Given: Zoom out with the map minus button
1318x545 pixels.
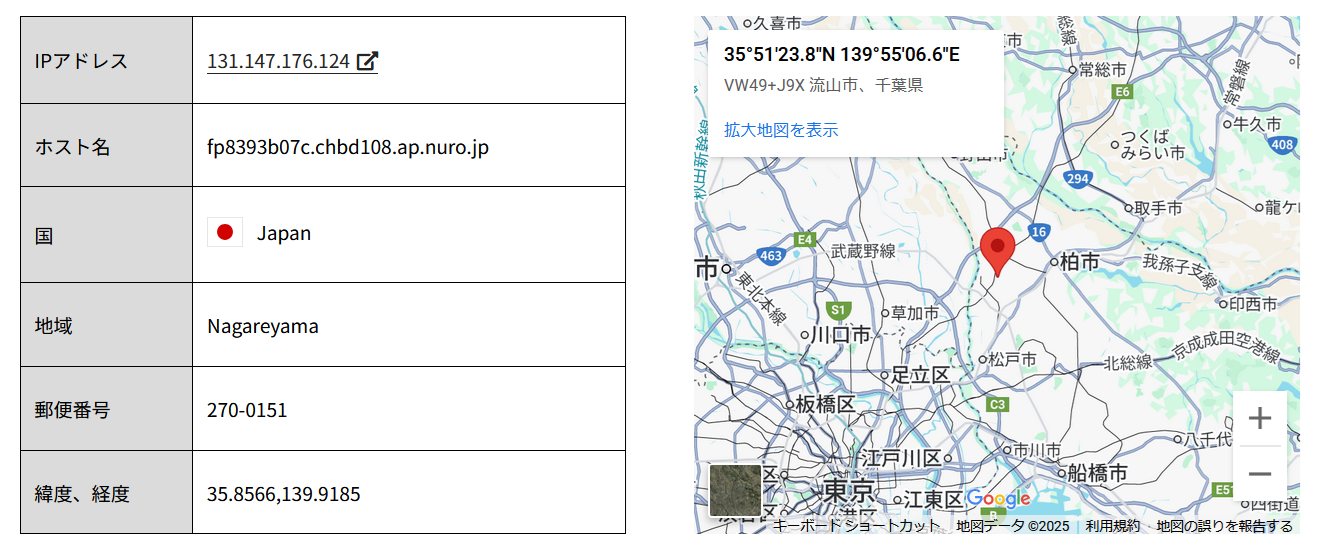Looking at the screenshot, I should tap(1260, 474).
